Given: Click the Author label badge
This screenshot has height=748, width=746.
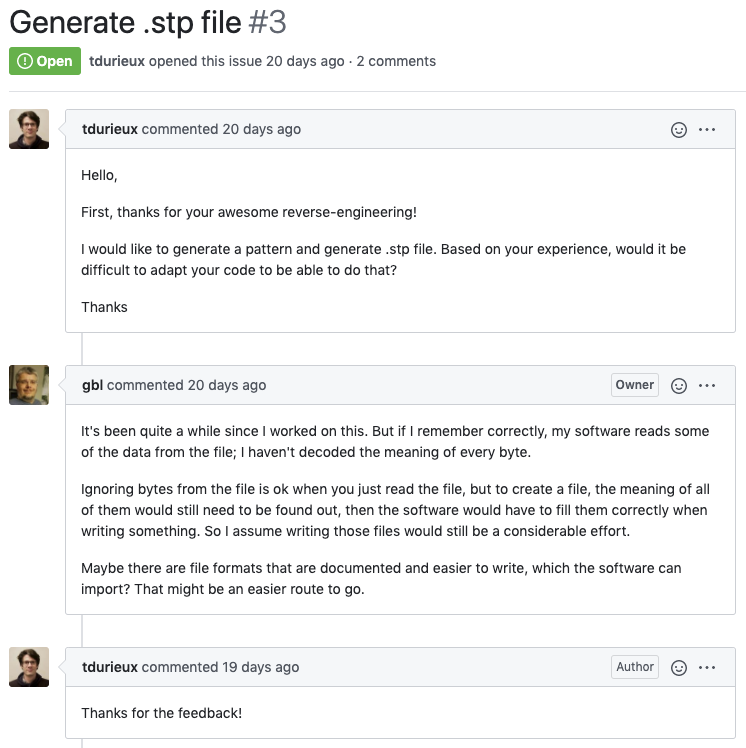Looking at the screenshot, I should 634,667.
